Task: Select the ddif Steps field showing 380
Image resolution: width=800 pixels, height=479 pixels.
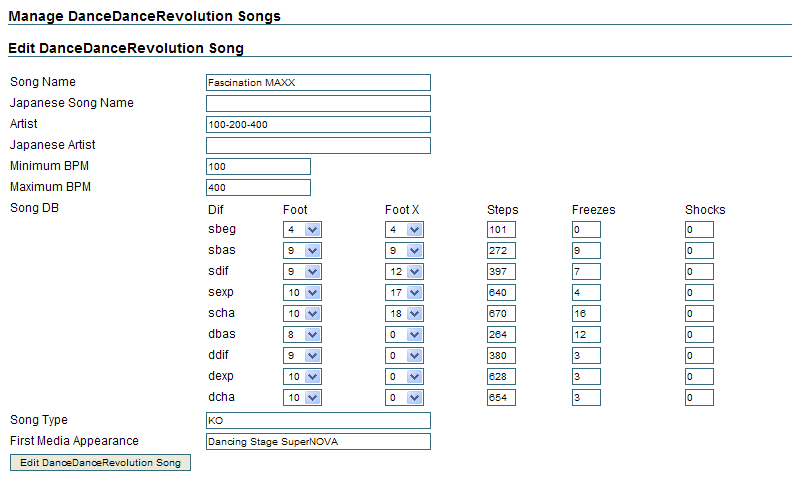Action: pyautogui.click(x=501, y=356)
